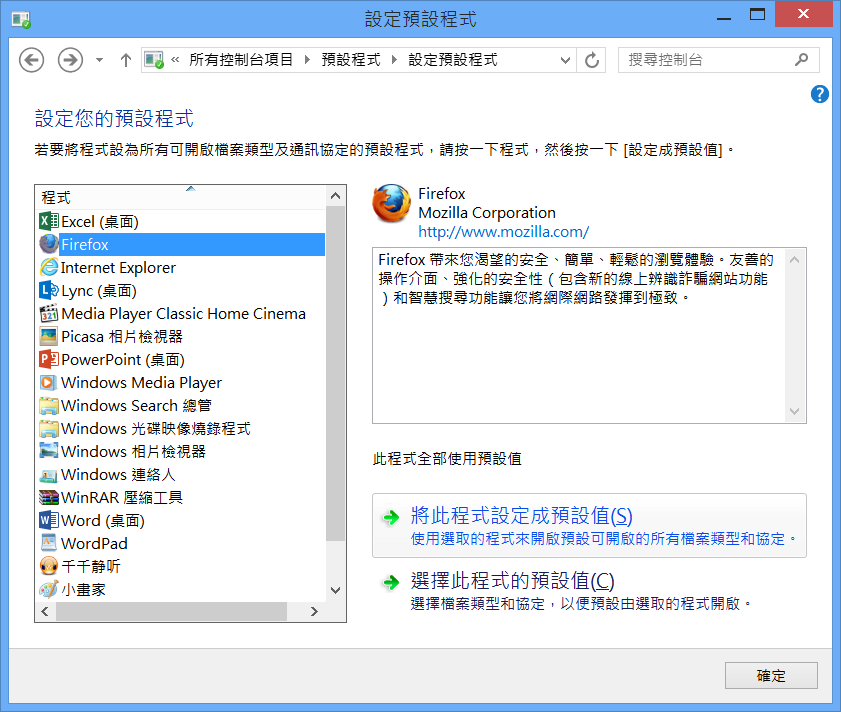The width and height of the screenshot is (841, 712).
Task: Select WordPad in the program list
Action: point(181,544)
